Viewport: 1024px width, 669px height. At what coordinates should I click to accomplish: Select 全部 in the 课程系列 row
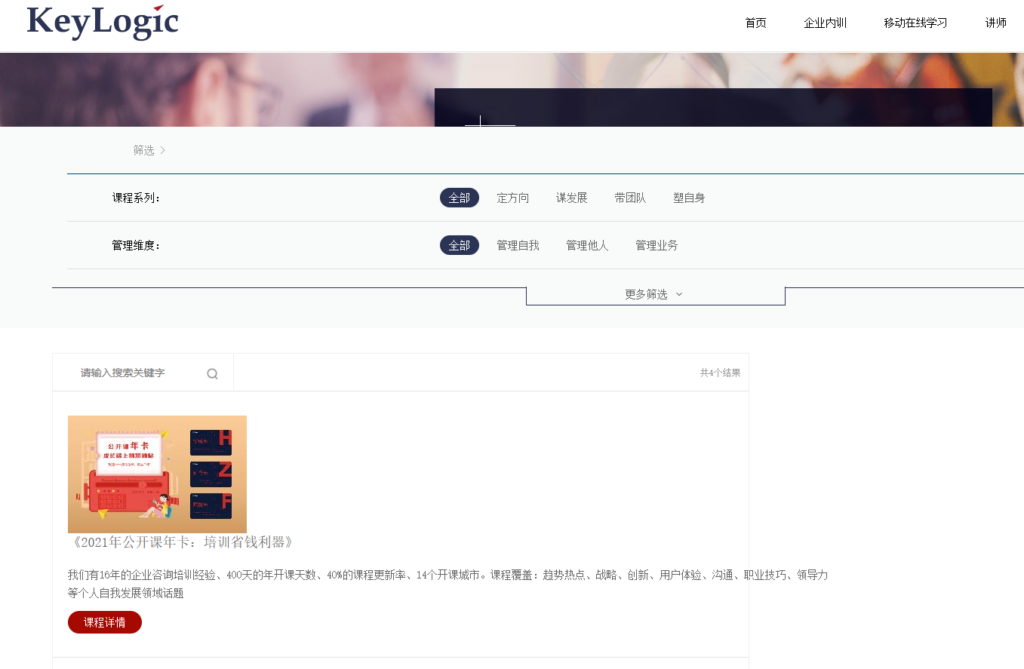[459, 198]
